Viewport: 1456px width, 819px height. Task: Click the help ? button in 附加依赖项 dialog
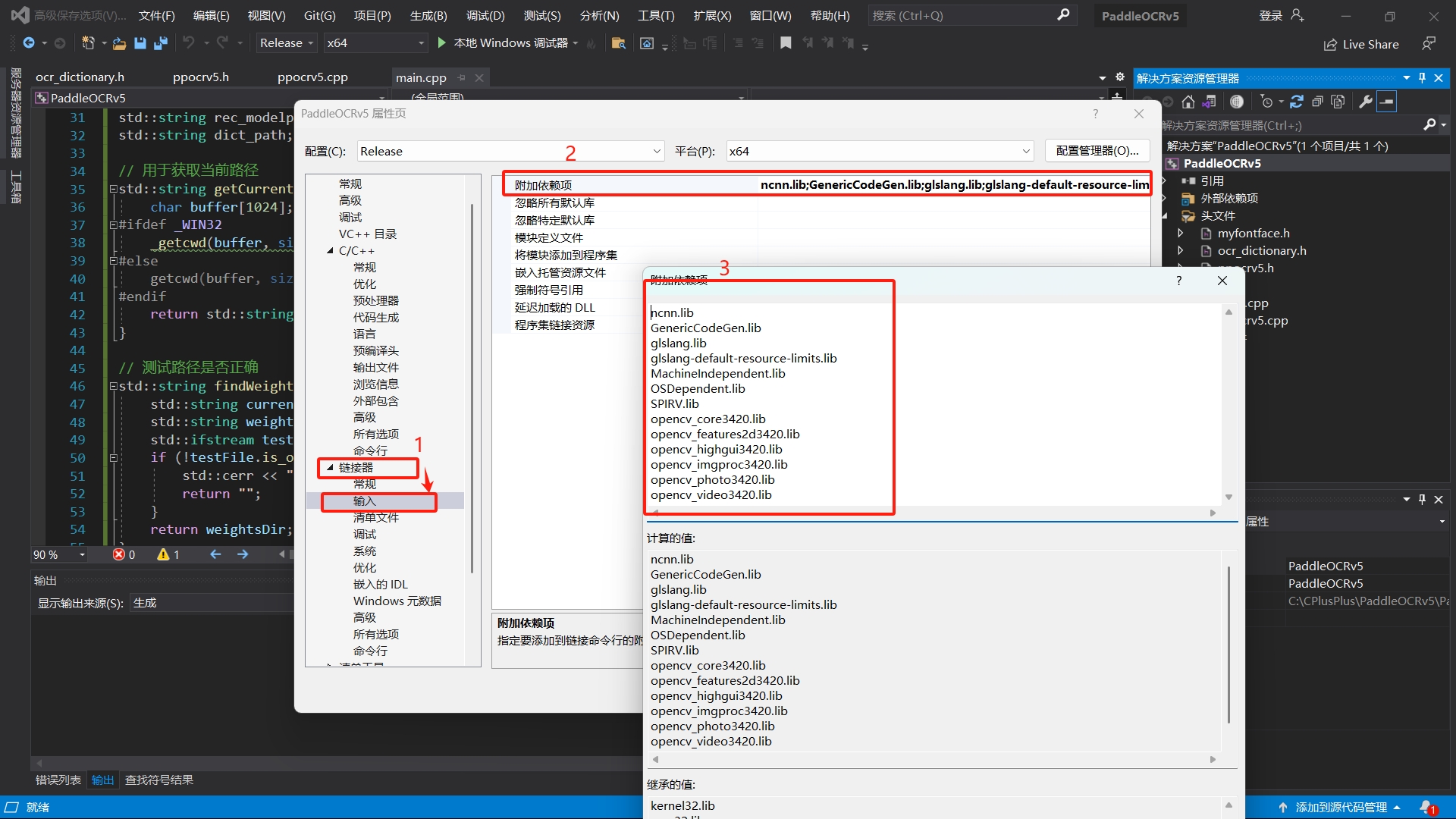point(1178,281)
